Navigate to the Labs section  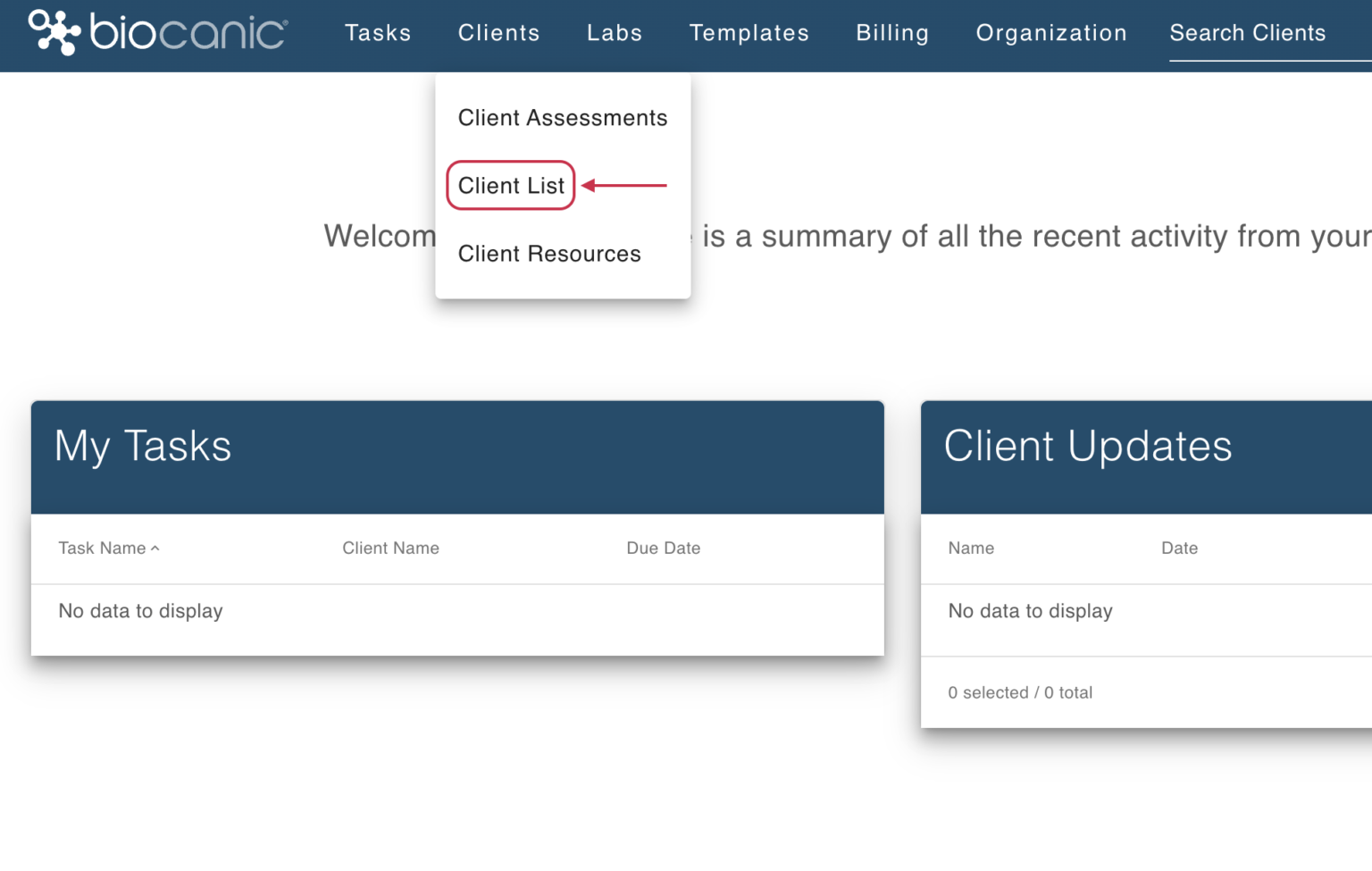614,33
